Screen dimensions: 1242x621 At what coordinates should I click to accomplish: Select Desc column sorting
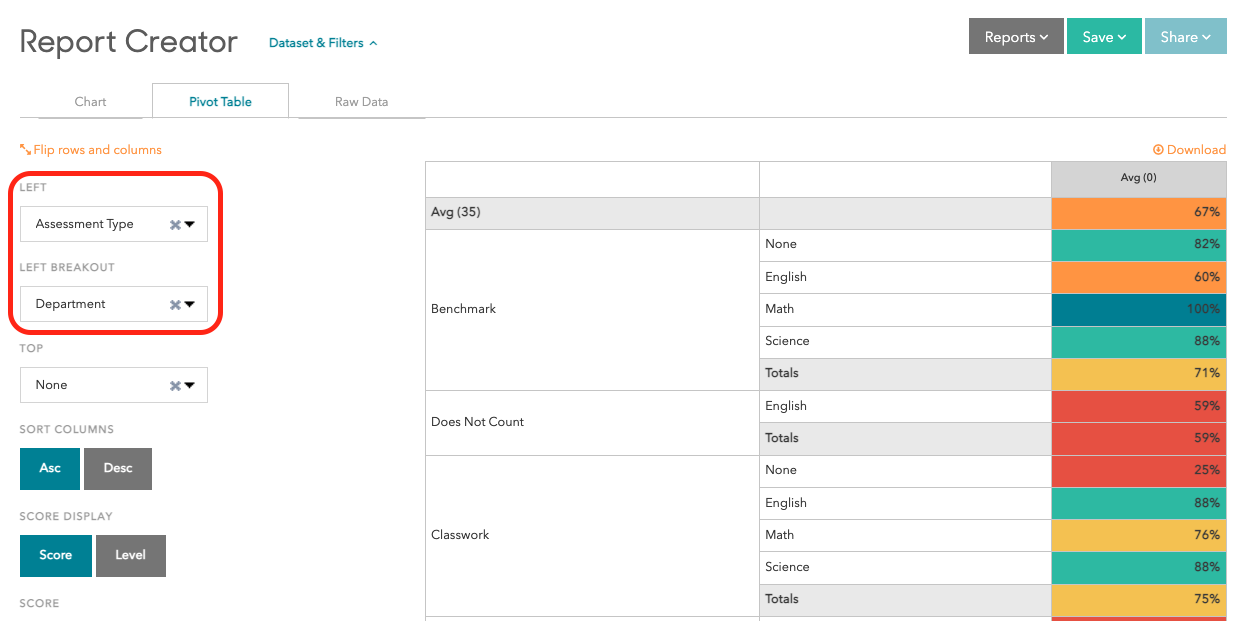pyautogui.click(x=118, y=469)
